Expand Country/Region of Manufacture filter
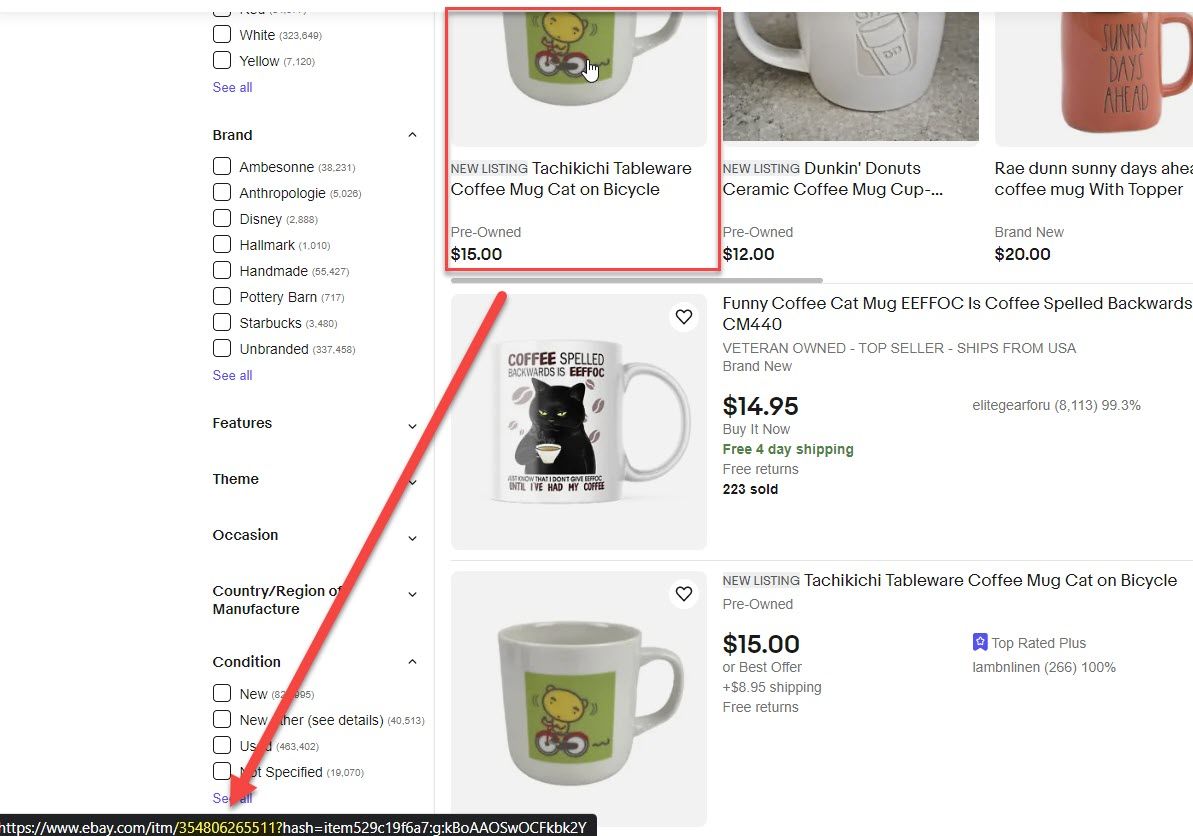Image resolution: width=1193 pixels, height=836 pixels. click(x=412, y=594)
